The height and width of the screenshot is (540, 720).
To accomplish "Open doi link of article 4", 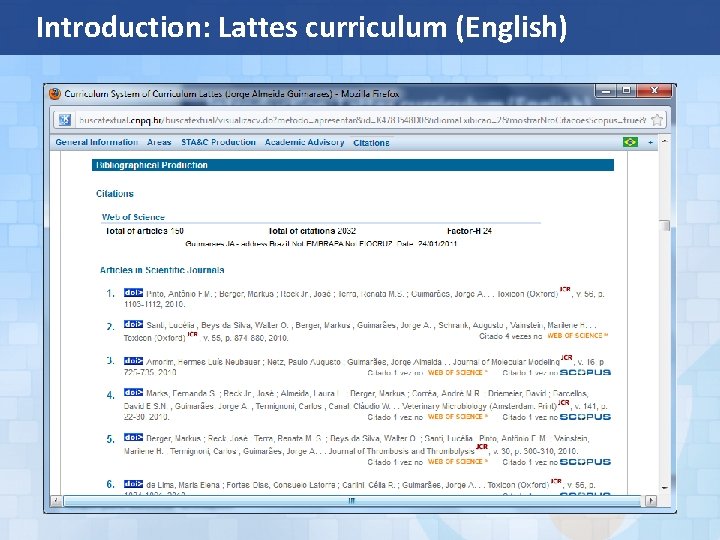I will pos(133,392).
